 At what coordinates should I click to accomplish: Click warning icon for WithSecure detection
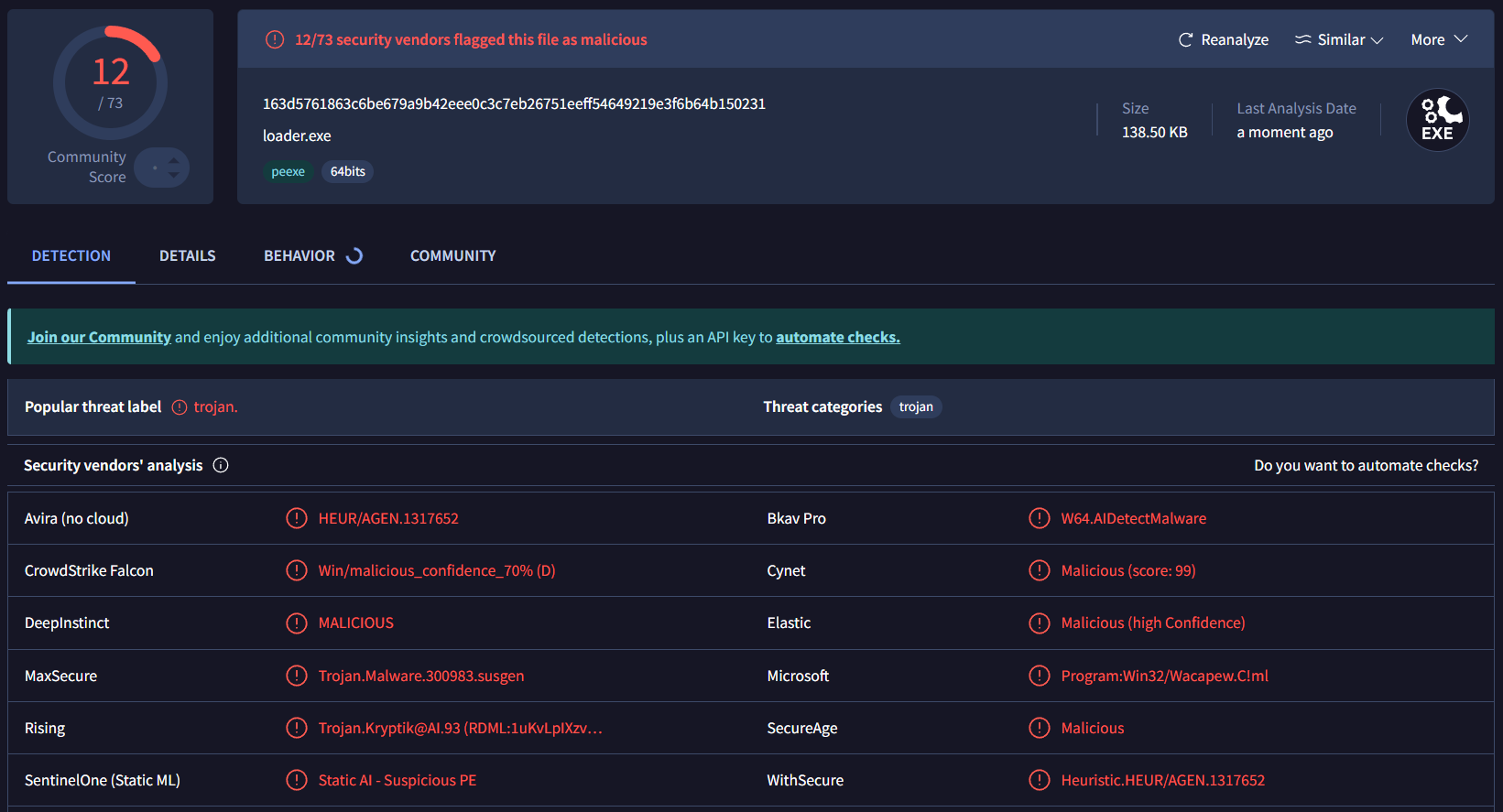1040,780
